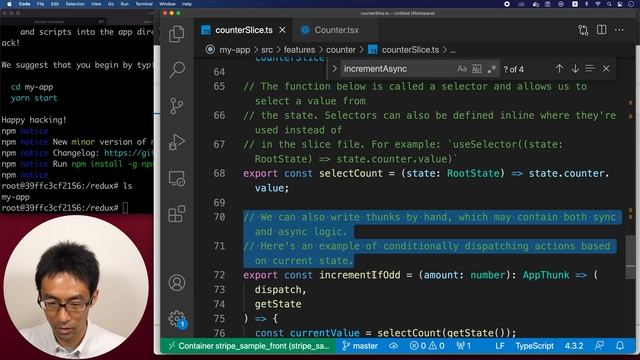Open the Remote Explorer view
This screenshot has width=640, height=360.
[177, 178]
